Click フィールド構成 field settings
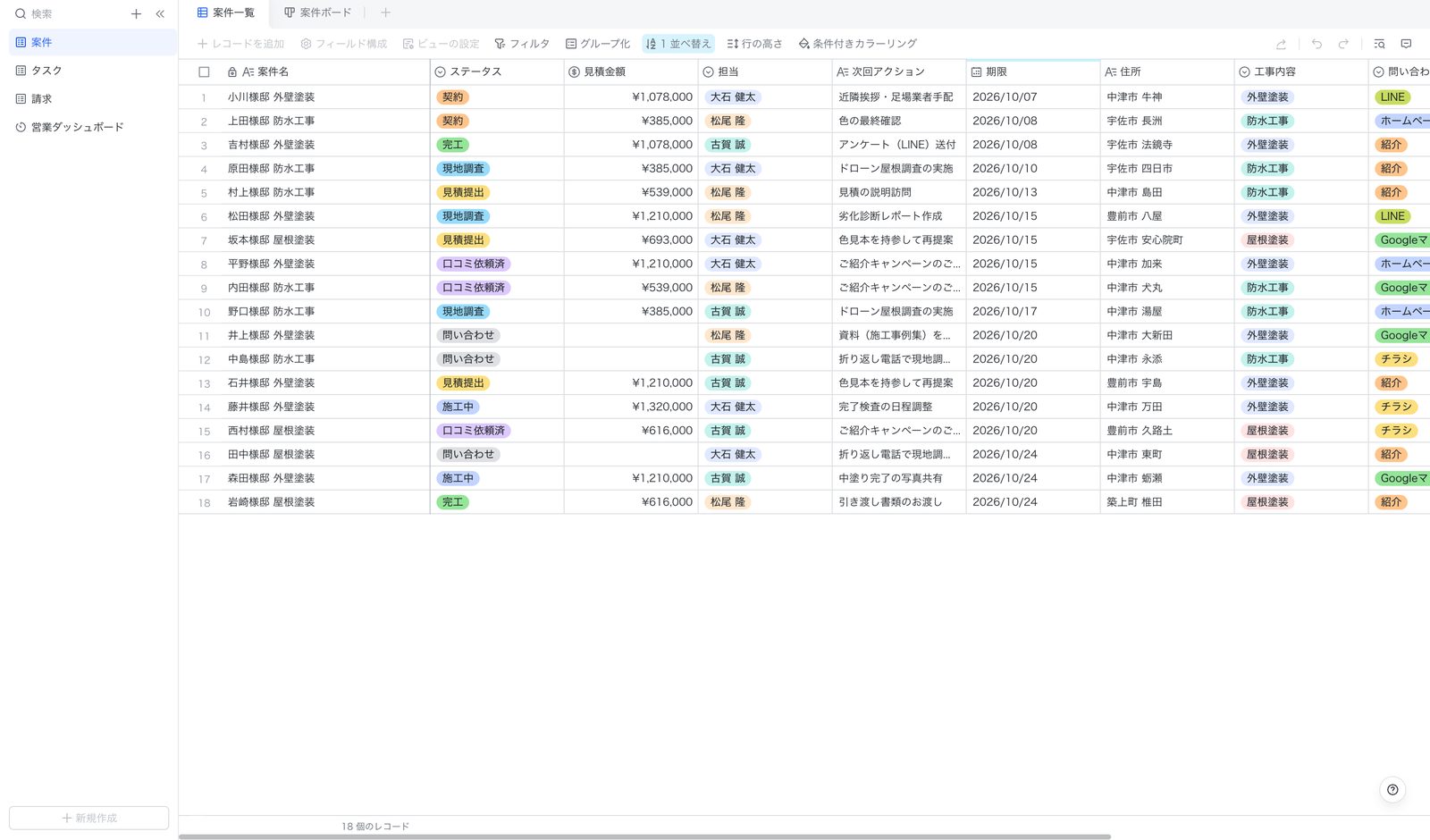Screen dimensions: 1430x840 [343, 44]
